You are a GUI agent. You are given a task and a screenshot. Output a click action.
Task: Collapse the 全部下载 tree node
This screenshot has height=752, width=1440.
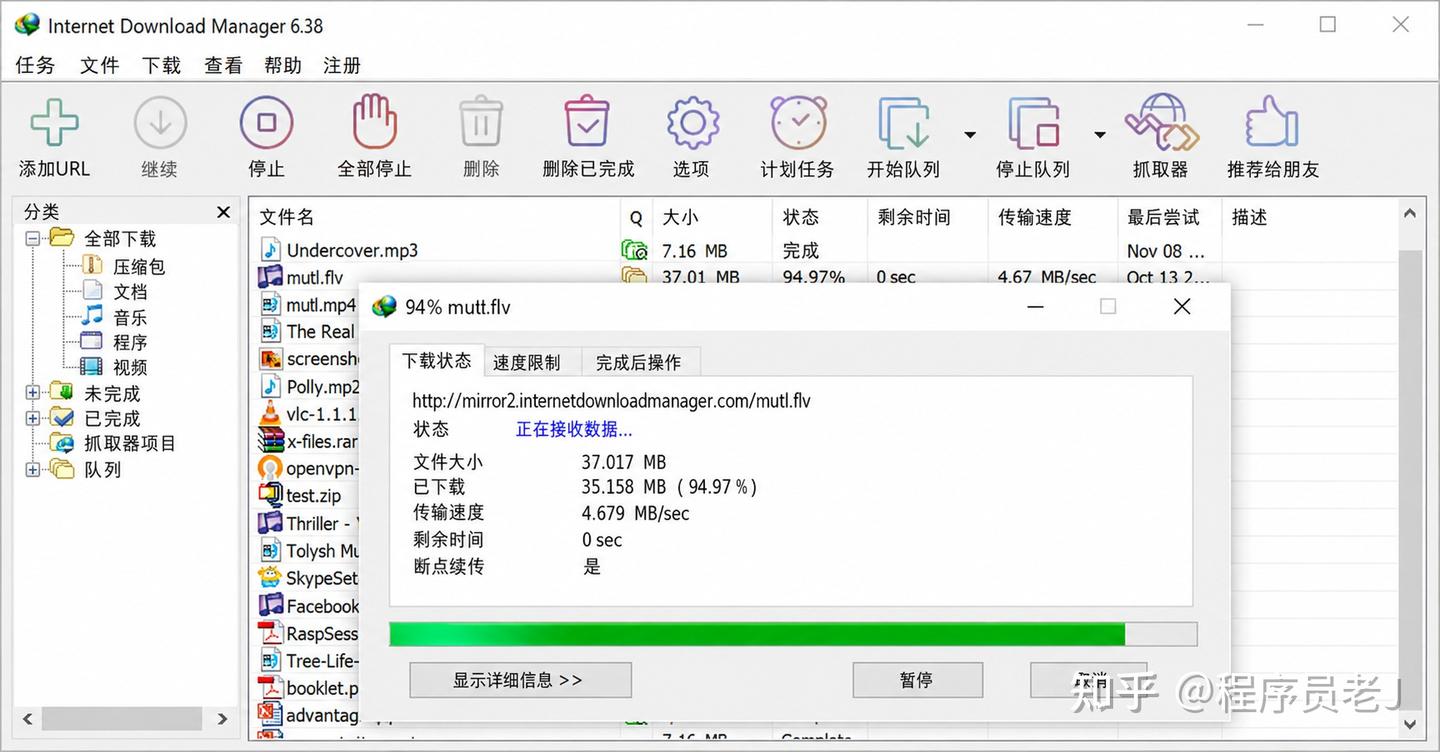[x=33, y=239]
